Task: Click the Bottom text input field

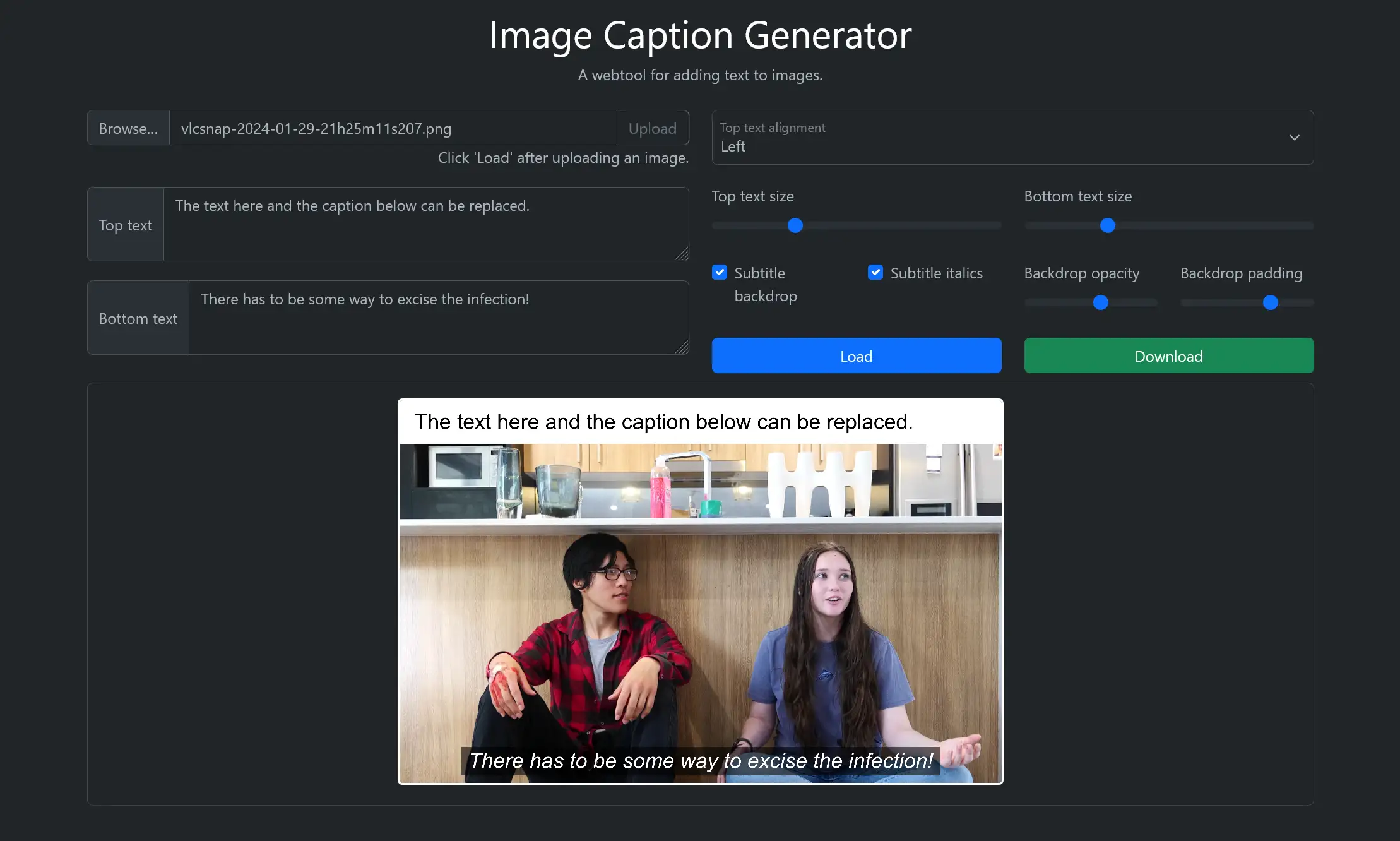Action: click(x=437, y=317)
